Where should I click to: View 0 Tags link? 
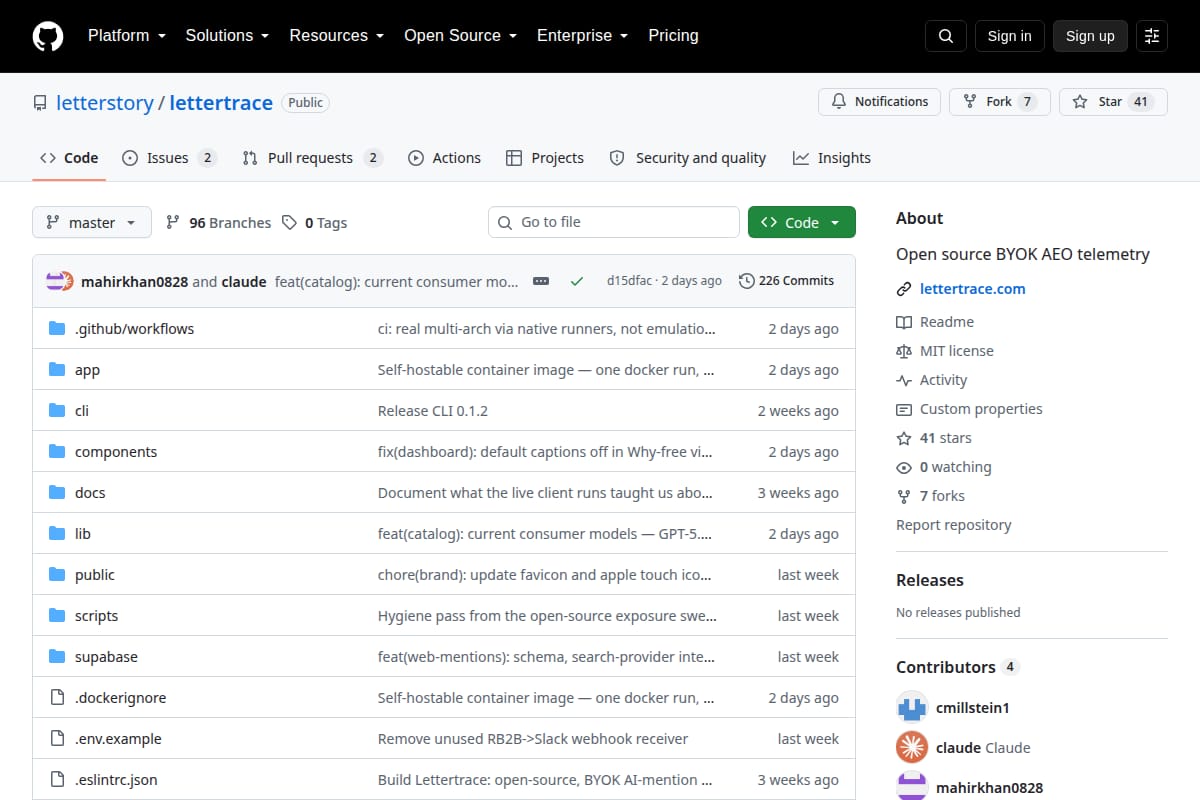click(x=315, y=223)
